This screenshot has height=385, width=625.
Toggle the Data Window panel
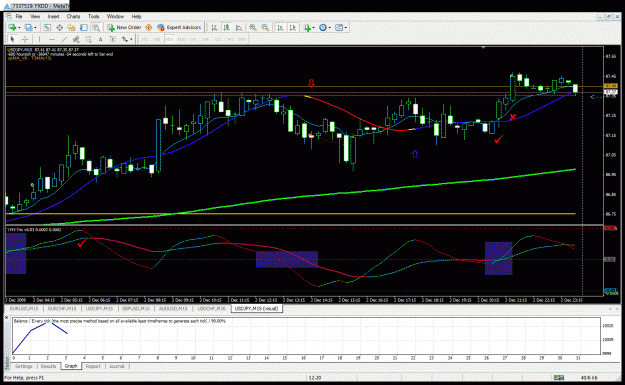[59, 28]
